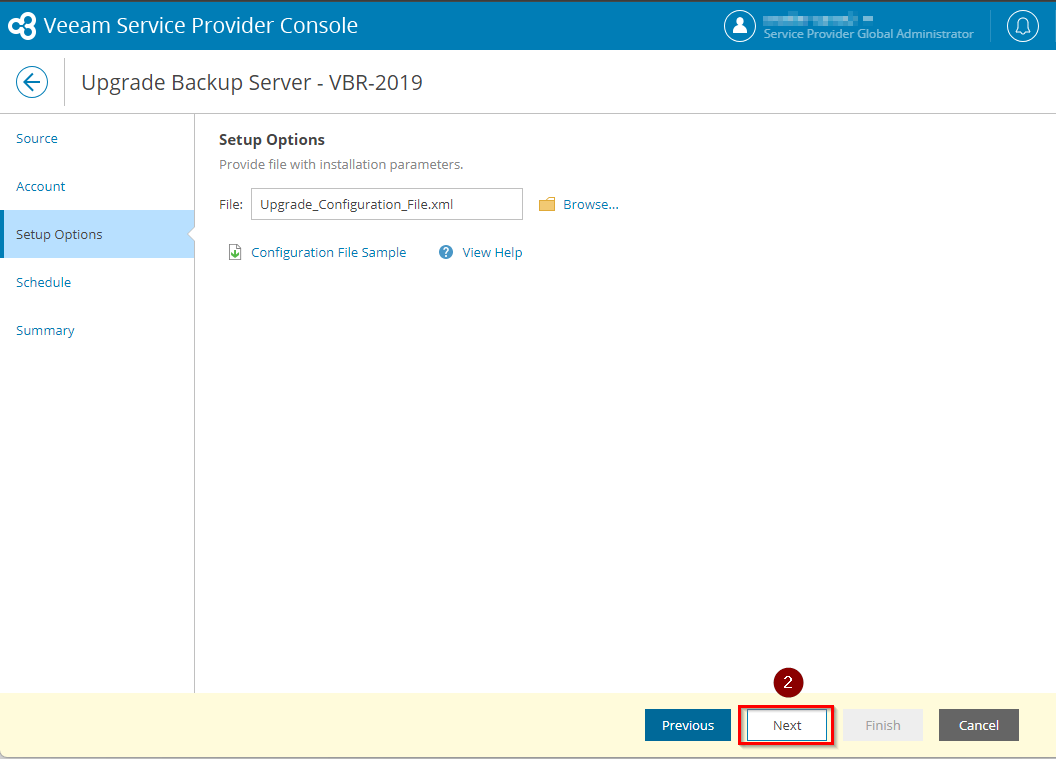Click Service Provider Global Administrator label
The height and width of the screenshot is (759, 1056).
(x=868, y=34)
